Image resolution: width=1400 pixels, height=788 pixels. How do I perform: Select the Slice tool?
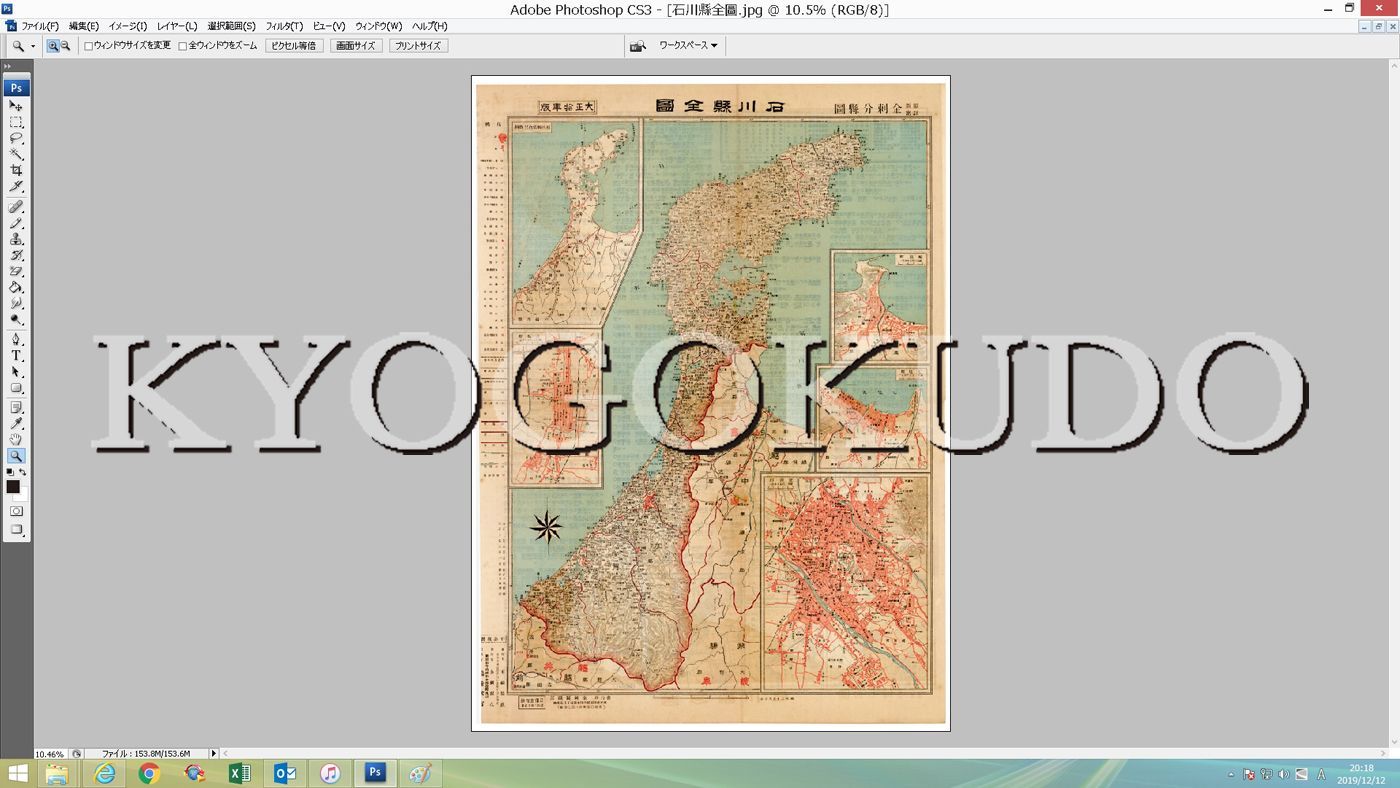[x=16, y=186]
